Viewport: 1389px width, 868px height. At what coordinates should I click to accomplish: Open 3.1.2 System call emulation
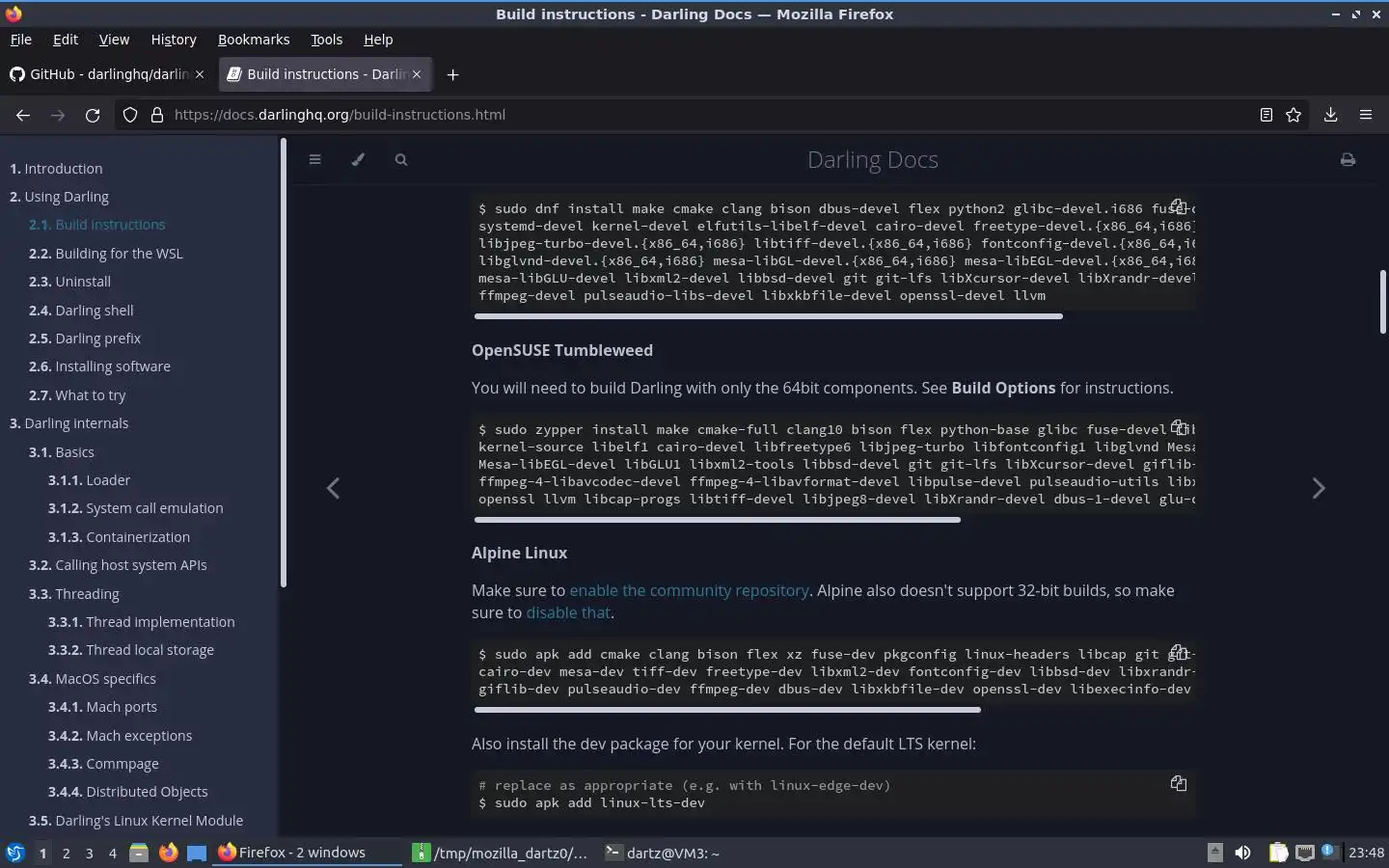[136, 508]
